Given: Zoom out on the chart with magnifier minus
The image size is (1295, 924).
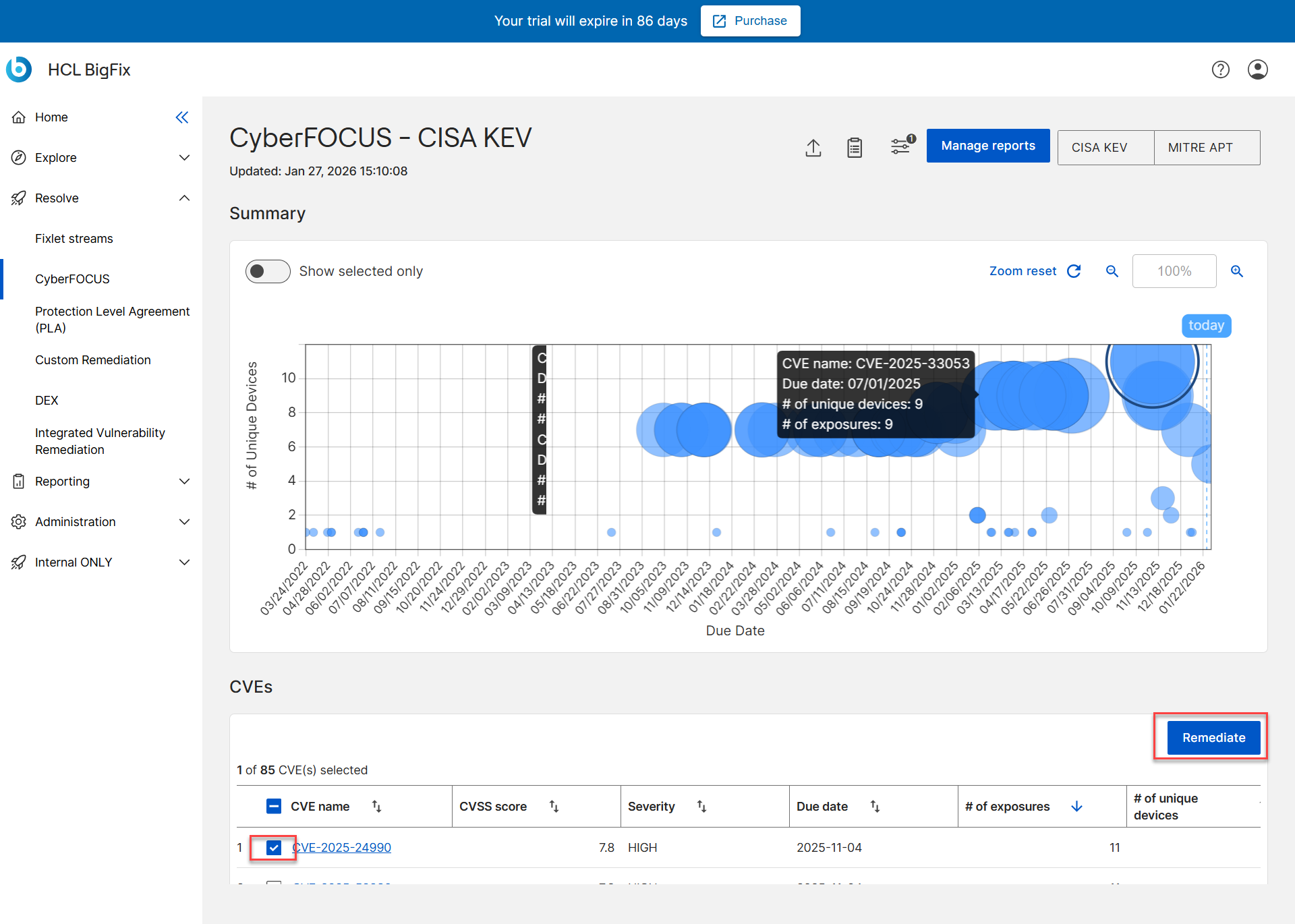Looking at the screenshot, I should (x=1112, y=271).
